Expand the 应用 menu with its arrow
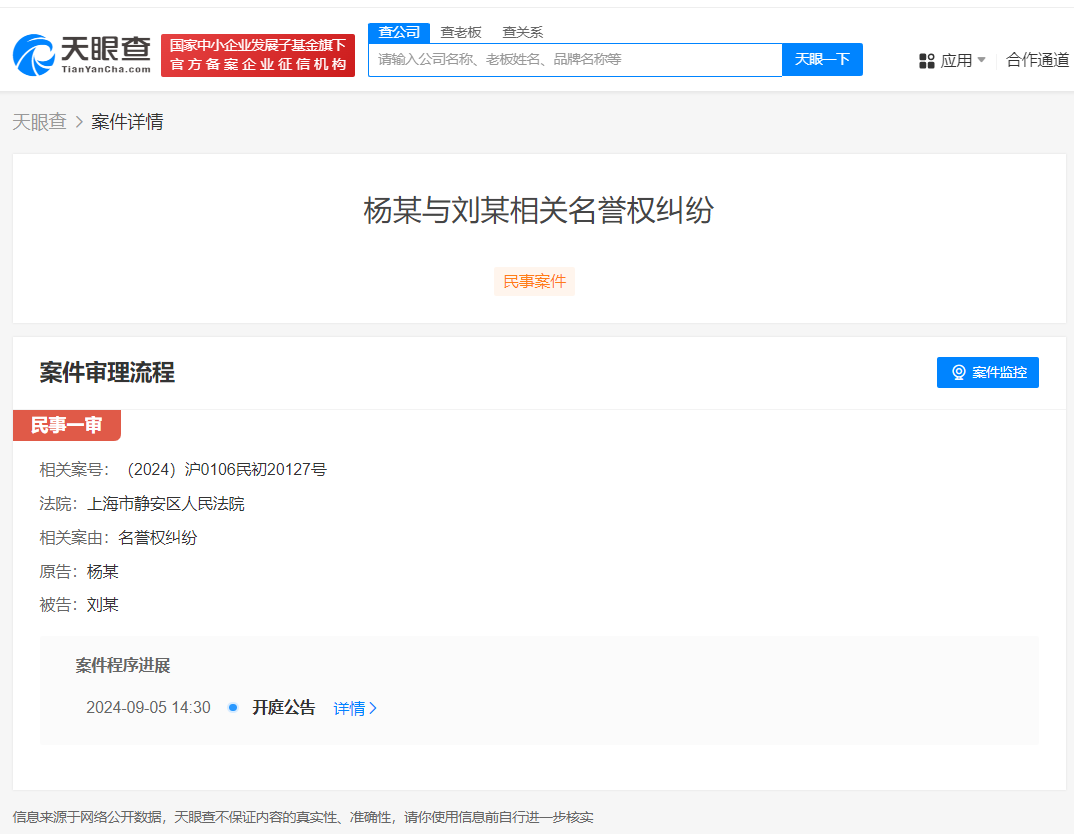This screenshot has height=834, width=1074. click(983, 60)
